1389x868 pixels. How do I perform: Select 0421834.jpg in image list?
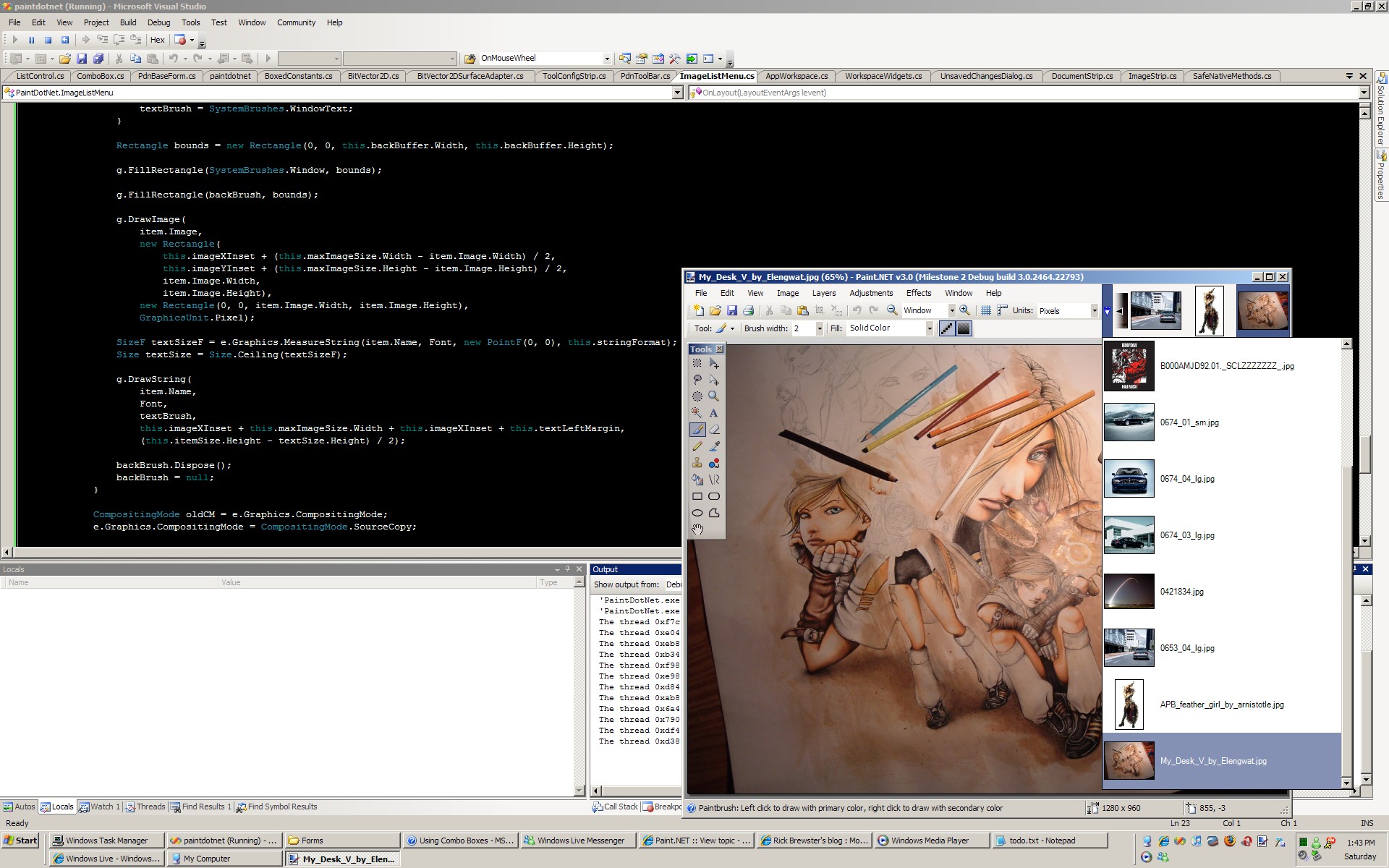pos(1222,592)
